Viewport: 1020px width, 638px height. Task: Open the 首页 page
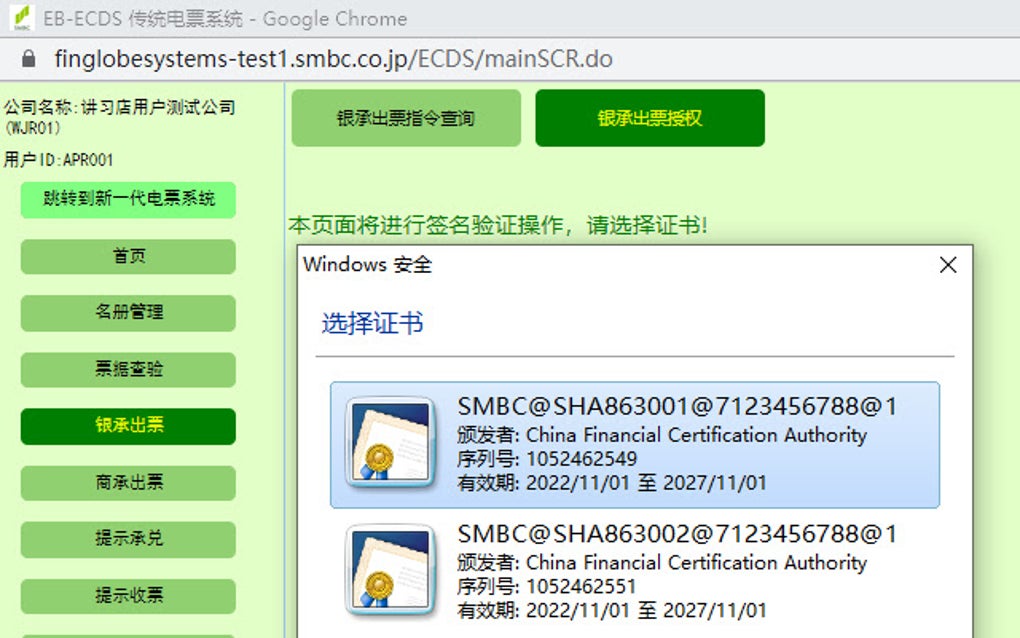pyautogui.click(x=127, y=256)
